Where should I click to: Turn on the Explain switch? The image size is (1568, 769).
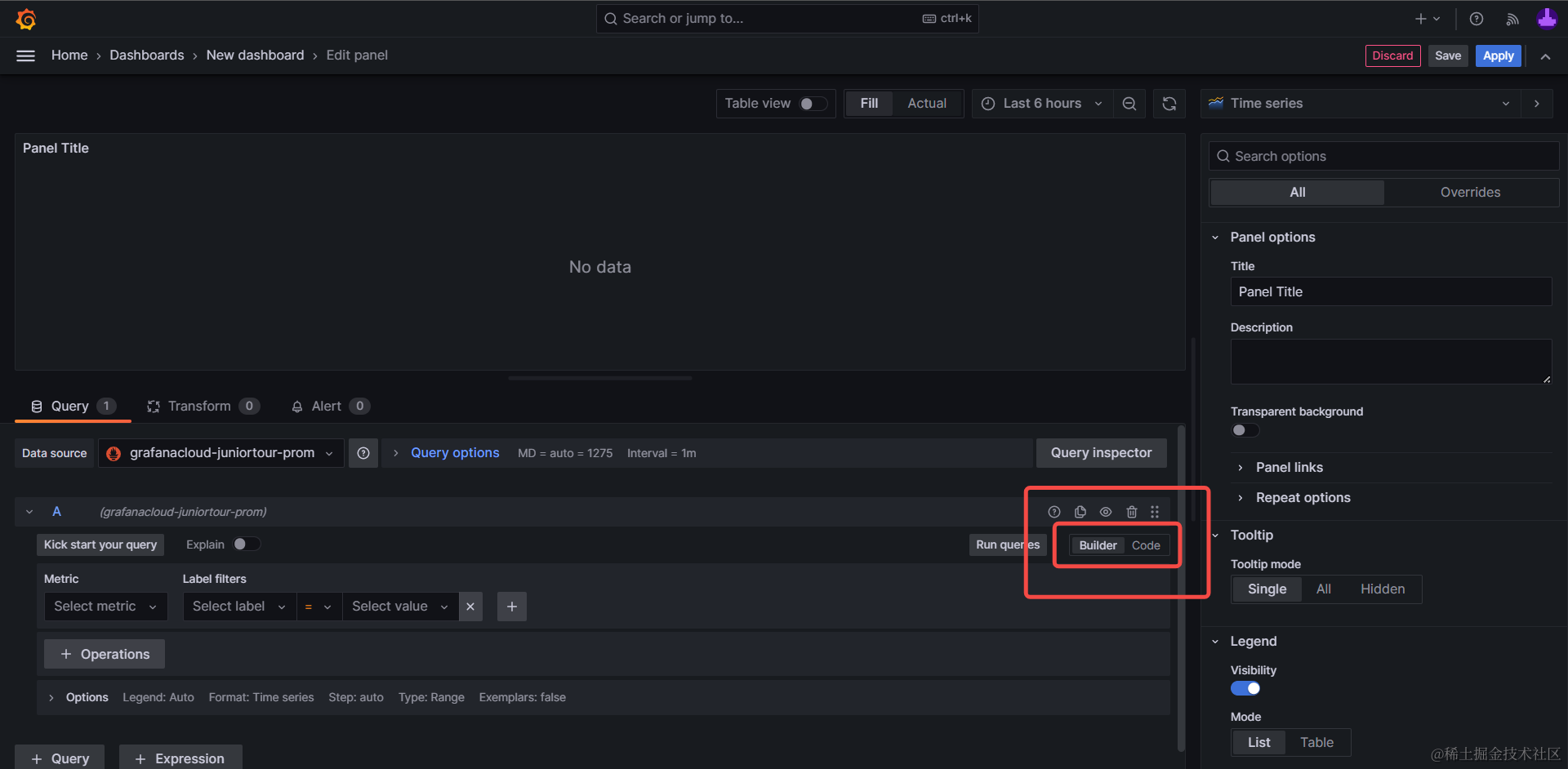click(x=246, y=545)
